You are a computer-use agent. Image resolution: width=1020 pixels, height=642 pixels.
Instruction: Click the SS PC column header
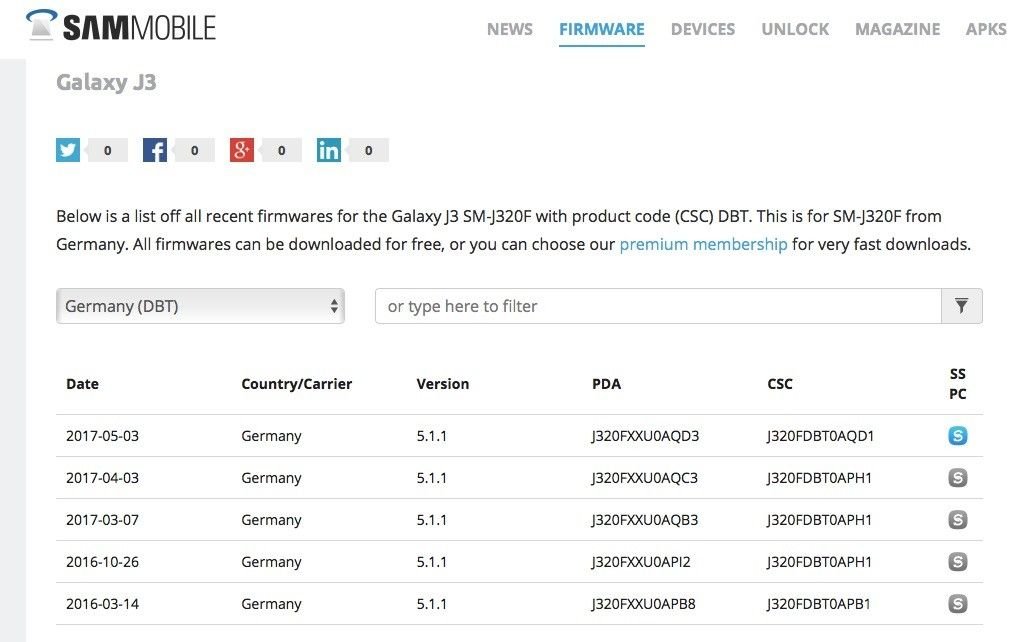(x=958, y=384)
